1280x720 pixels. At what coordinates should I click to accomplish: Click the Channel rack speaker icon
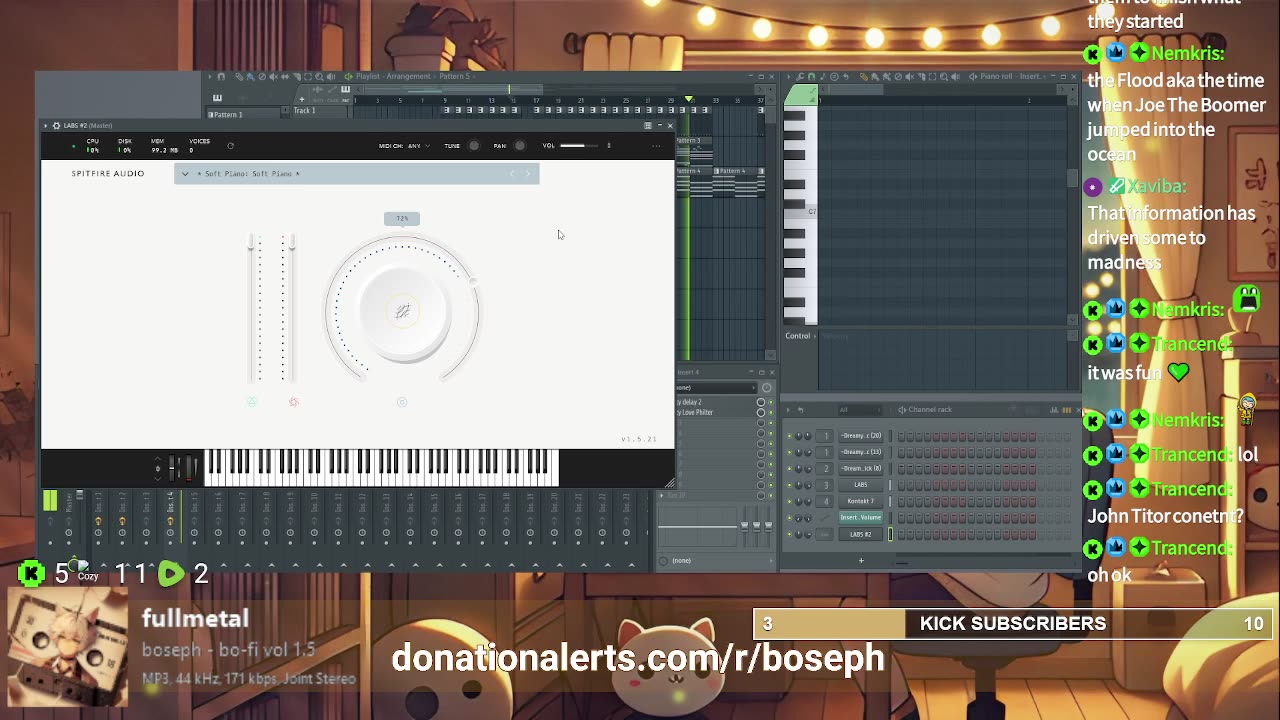[x=902, y=409]
